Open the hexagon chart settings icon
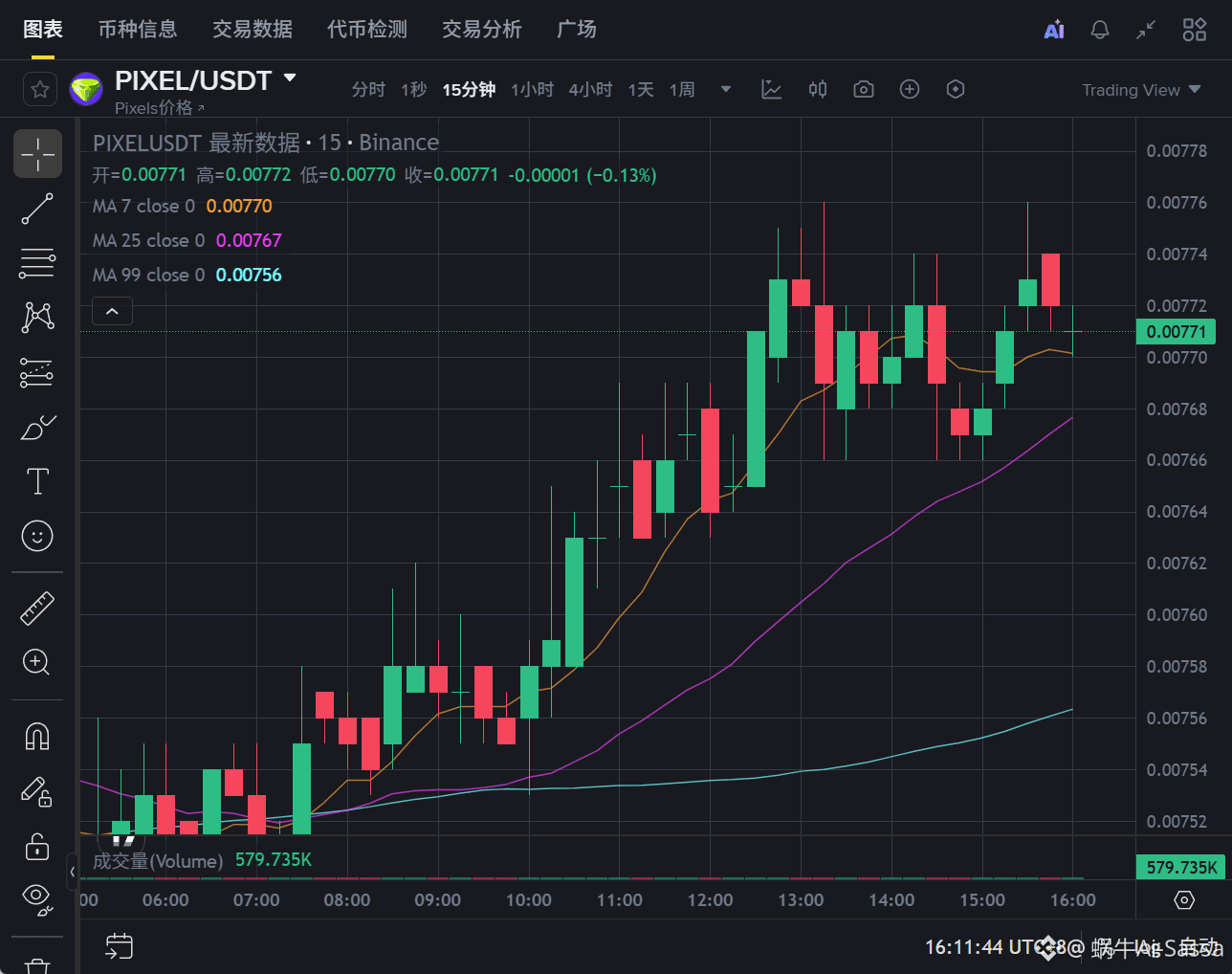The image size is (1232, 974). point(956,89)
